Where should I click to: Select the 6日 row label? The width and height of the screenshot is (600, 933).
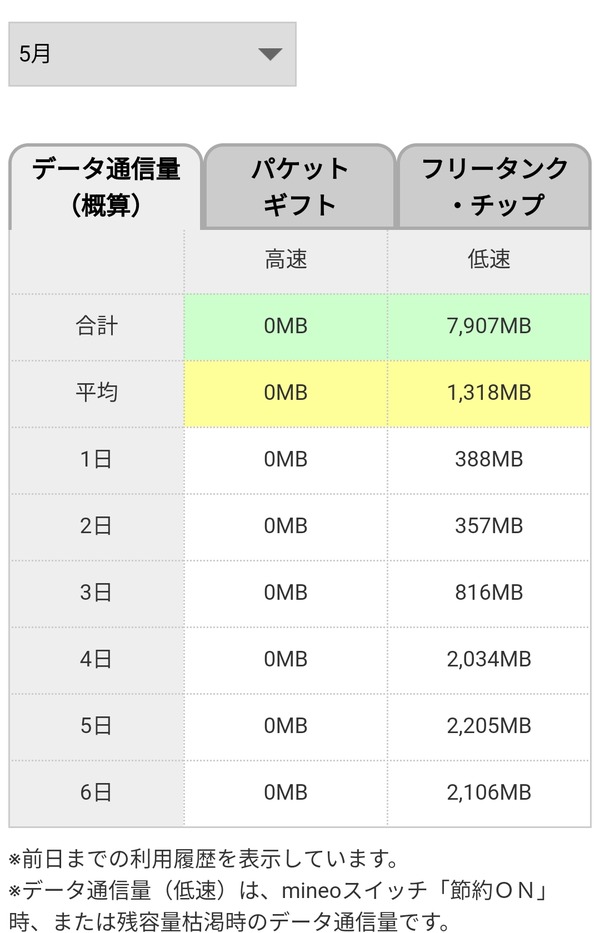(x=96, y=793)
